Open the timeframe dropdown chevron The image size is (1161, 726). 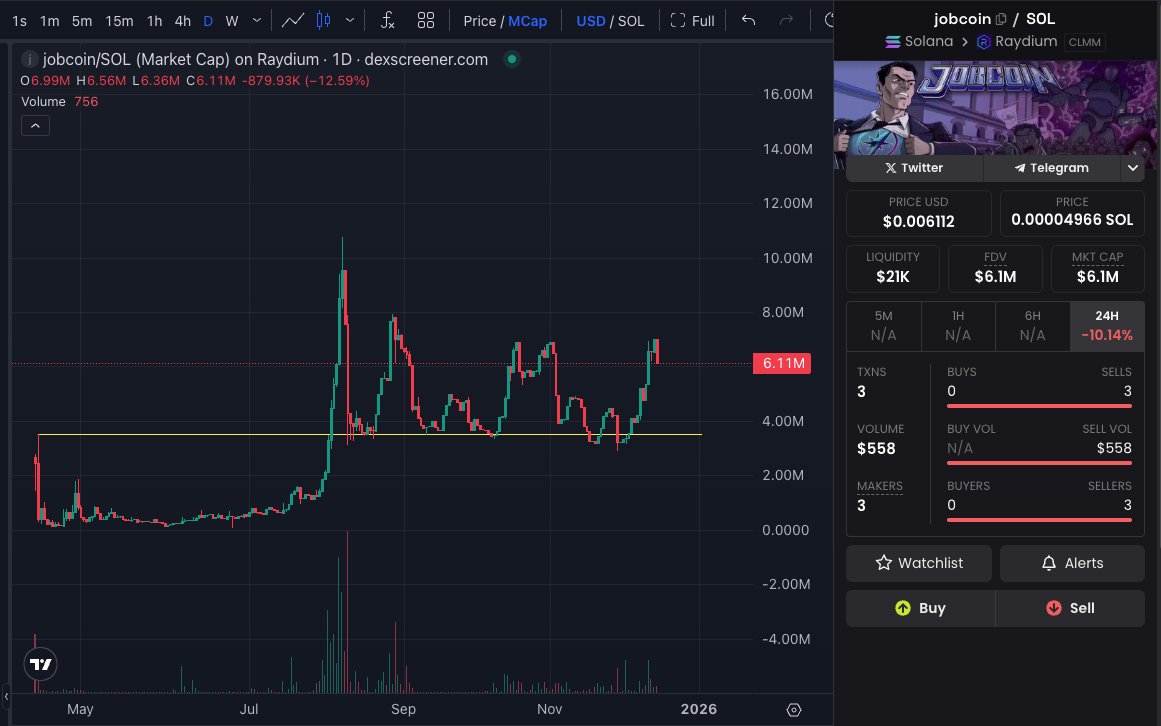pos(257,20)
